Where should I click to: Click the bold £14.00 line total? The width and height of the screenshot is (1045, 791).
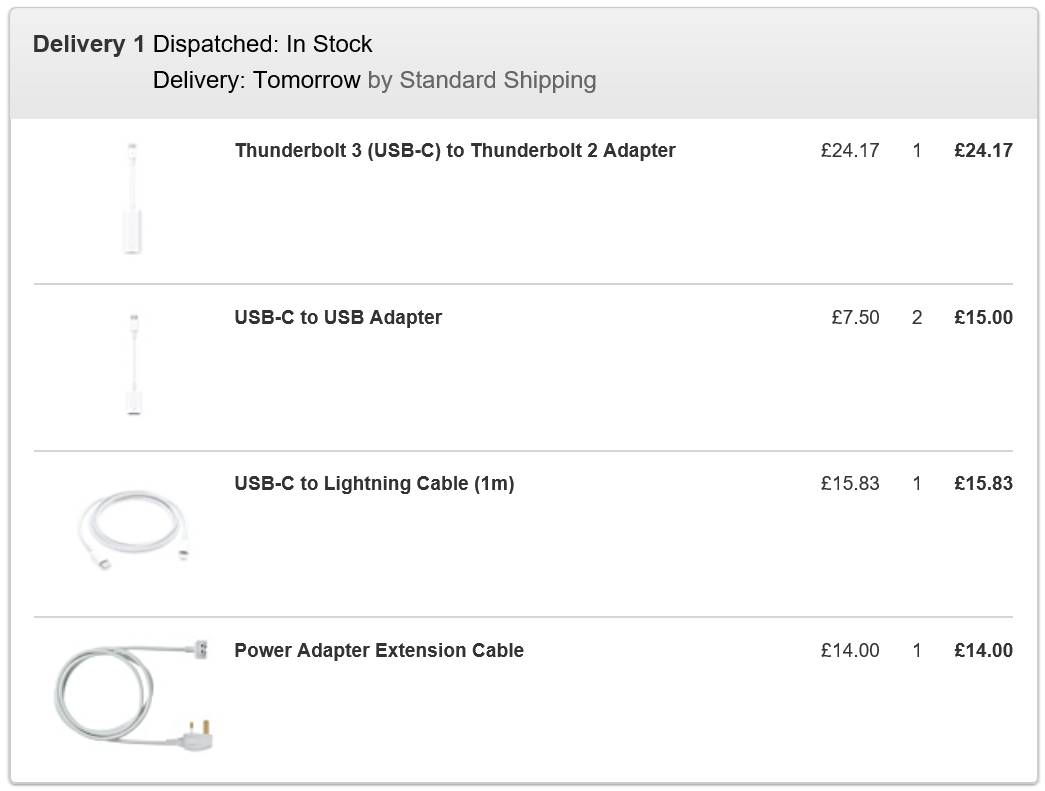[983, 651]
